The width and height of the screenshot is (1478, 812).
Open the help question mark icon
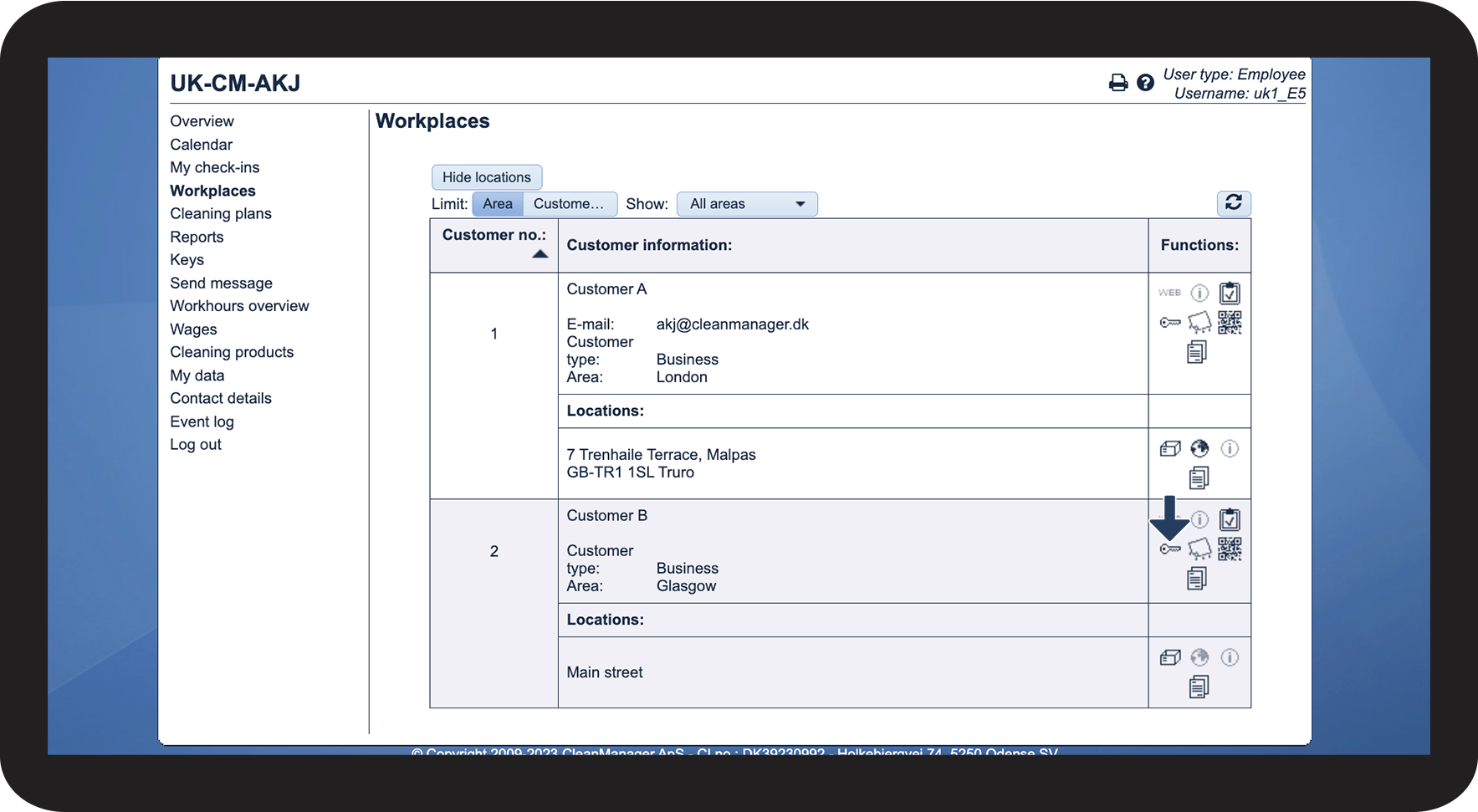tap(1146, 83)
